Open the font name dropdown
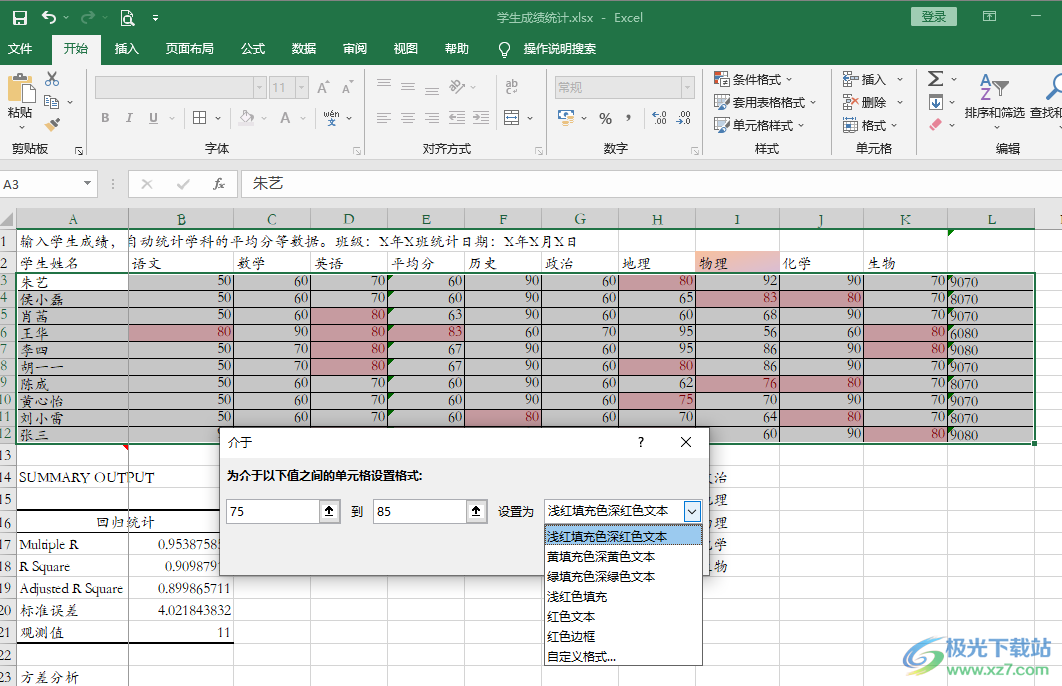Screen dimensions: 1062x686 coord(259,87)
